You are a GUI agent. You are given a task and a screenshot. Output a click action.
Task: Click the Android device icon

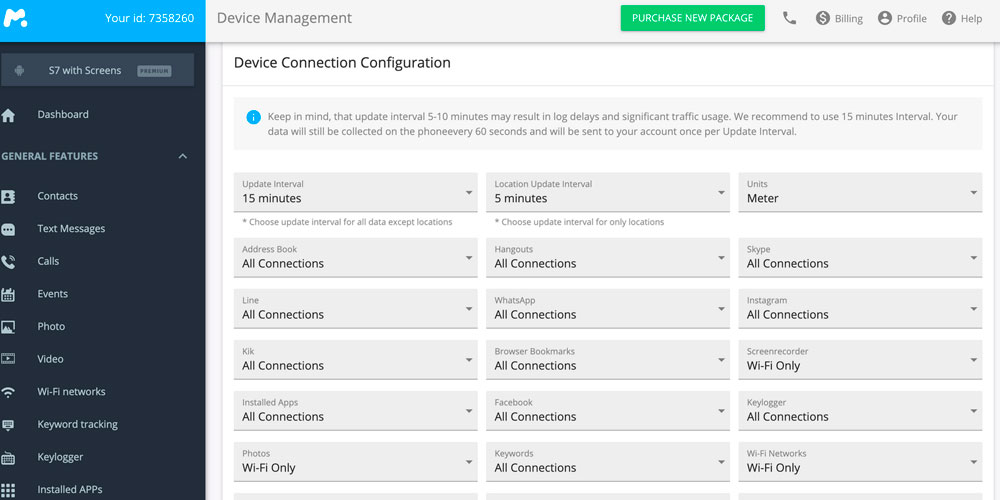pos(19,70)
